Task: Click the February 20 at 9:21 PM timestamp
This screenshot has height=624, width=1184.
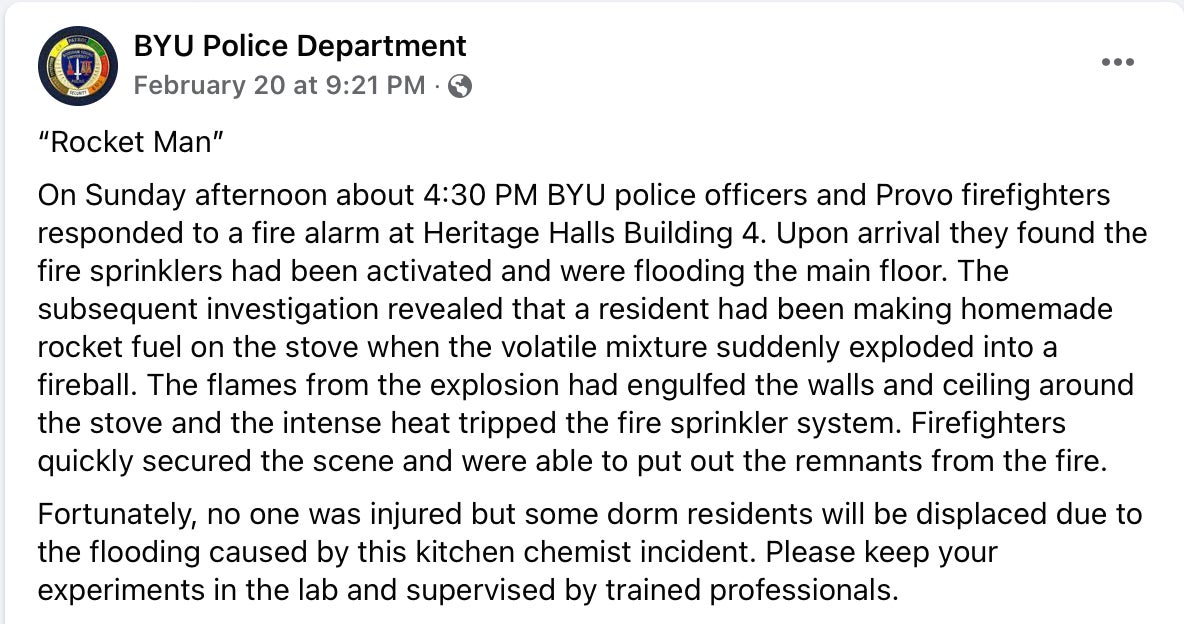Action: (x=279, y=85)
